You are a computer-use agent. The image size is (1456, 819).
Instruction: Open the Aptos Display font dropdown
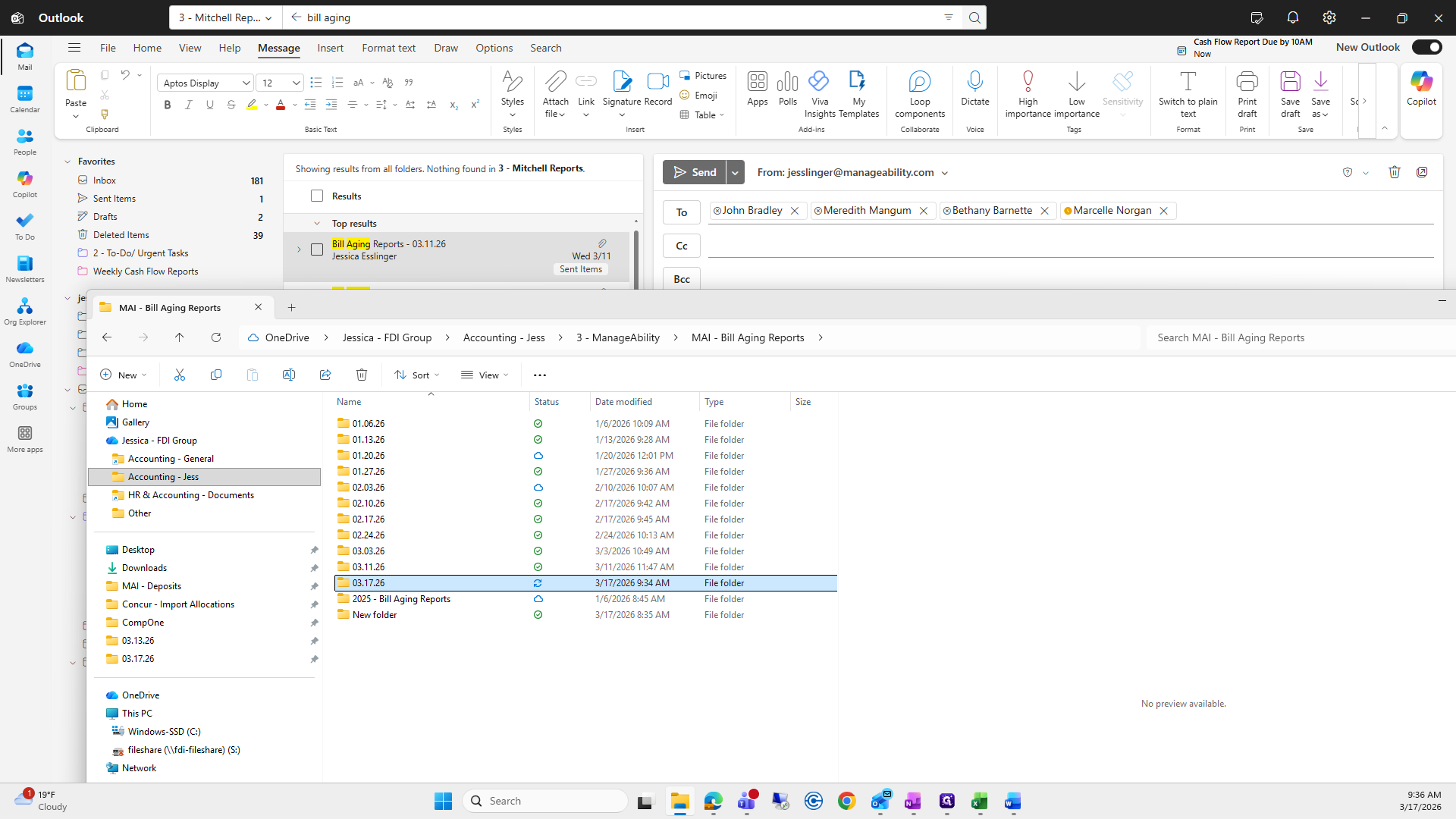[246, 83]
